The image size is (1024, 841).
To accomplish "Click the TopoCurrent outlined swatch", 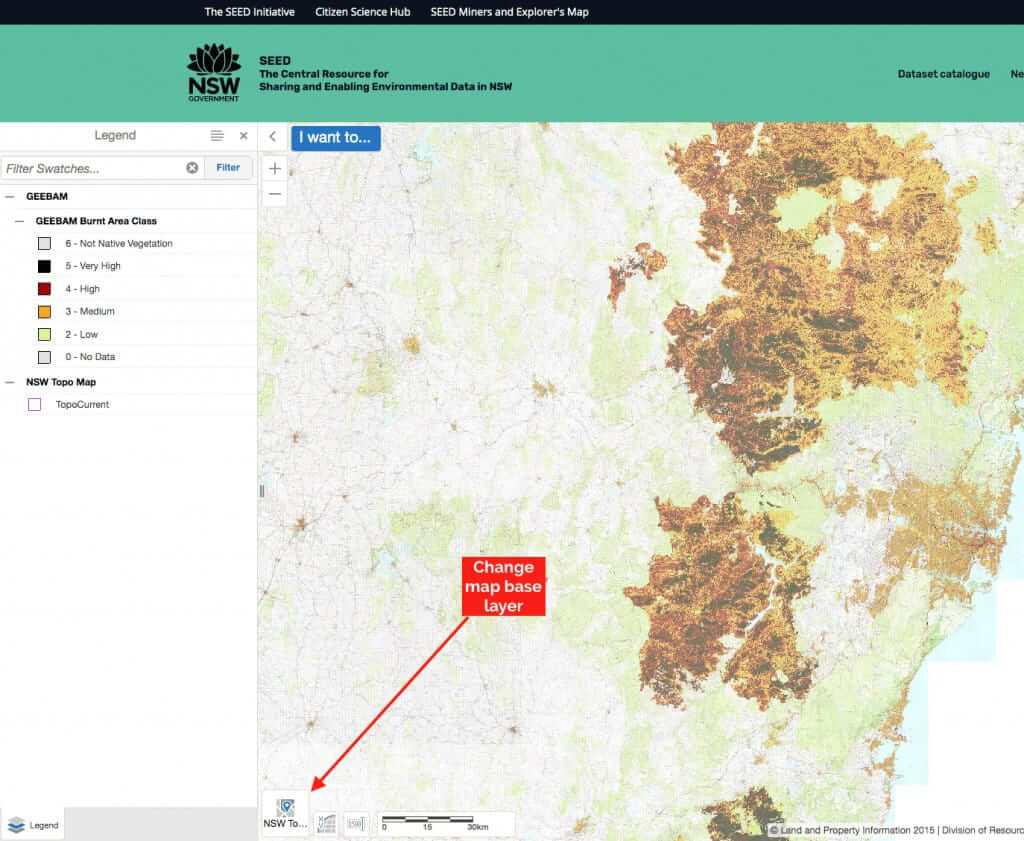I will coord(35,405).
